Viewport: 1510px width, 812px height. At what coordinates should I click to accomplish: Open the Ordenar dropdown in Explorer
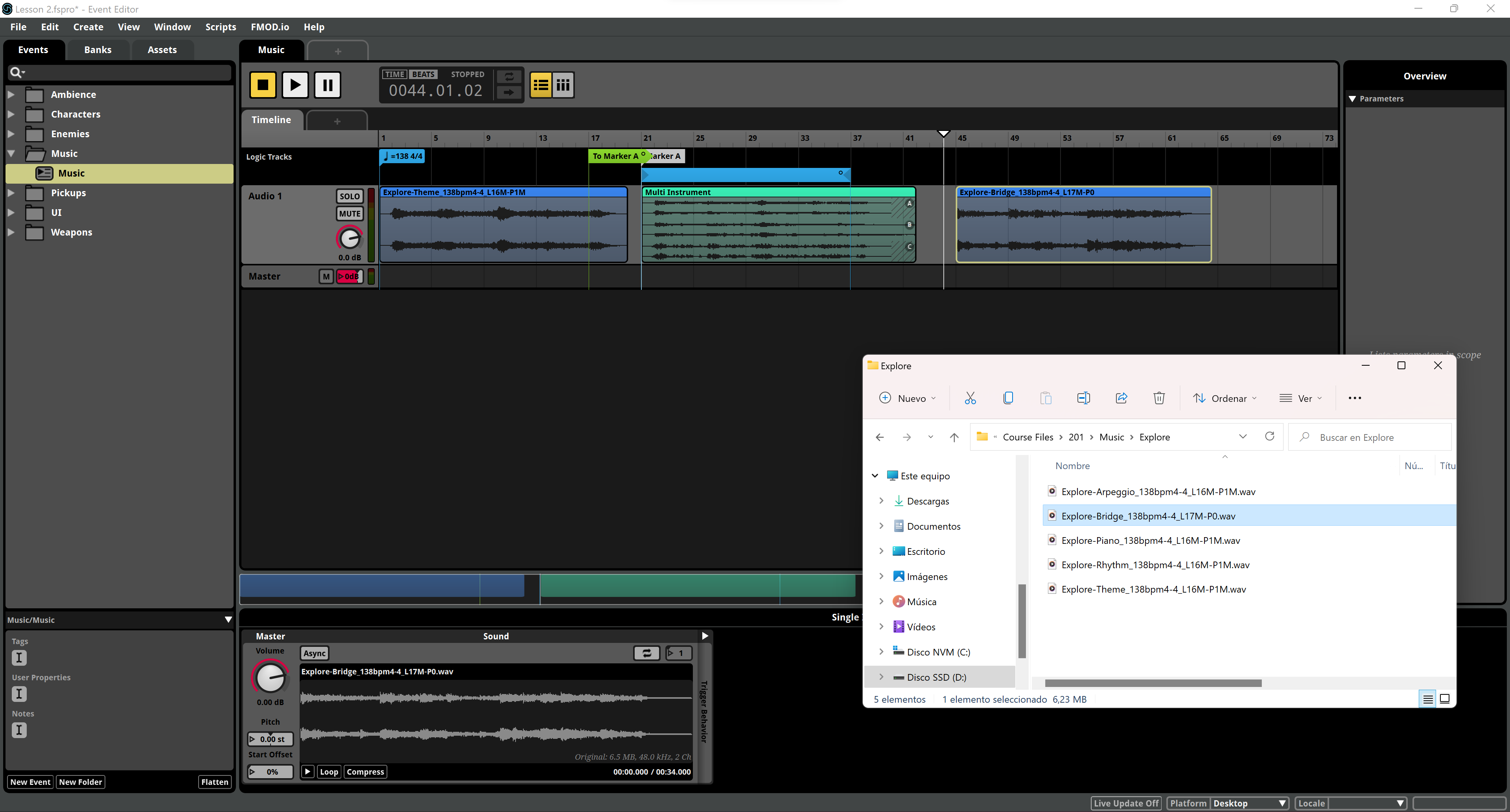1225,398
